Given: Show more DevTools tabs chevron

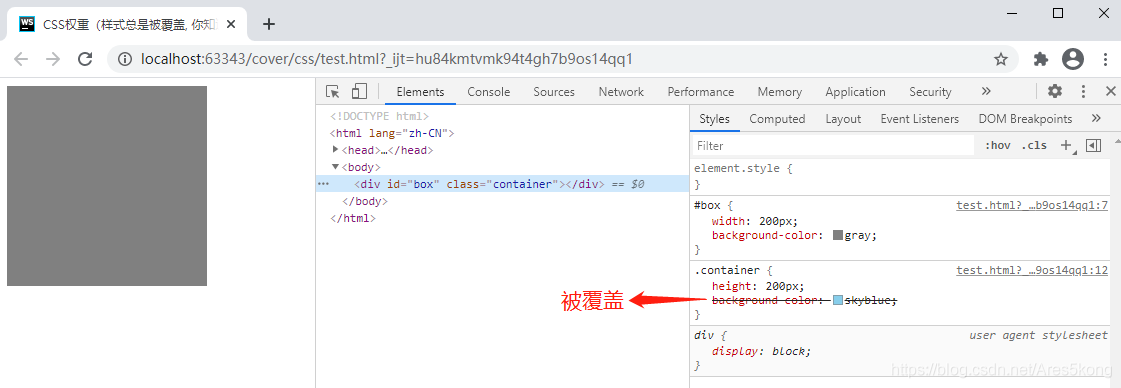Looking at the screenshot, I should tap(986, 91).
